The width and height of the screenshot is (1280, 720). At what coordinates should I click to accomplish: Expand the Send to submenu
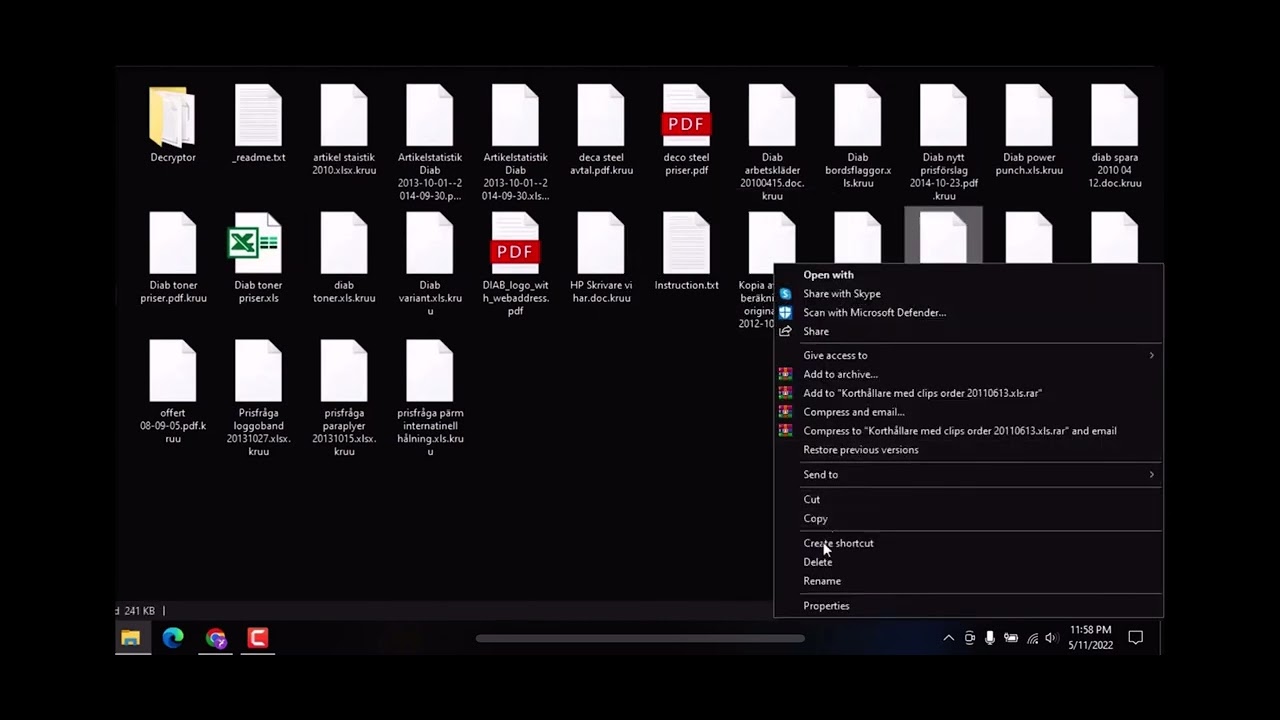[967, 475]
